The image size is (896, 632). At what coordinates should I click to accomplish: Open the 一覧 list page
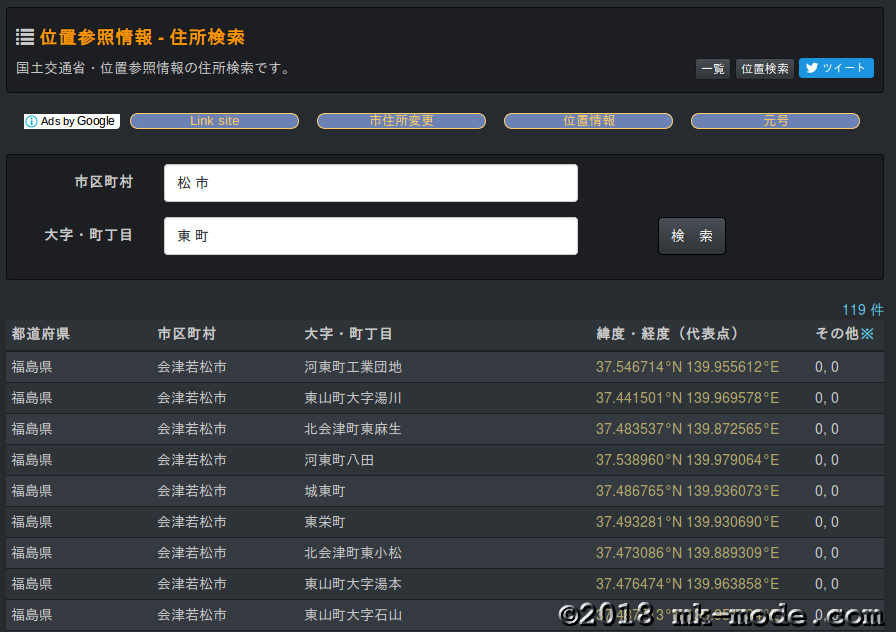tap(713, 69)
